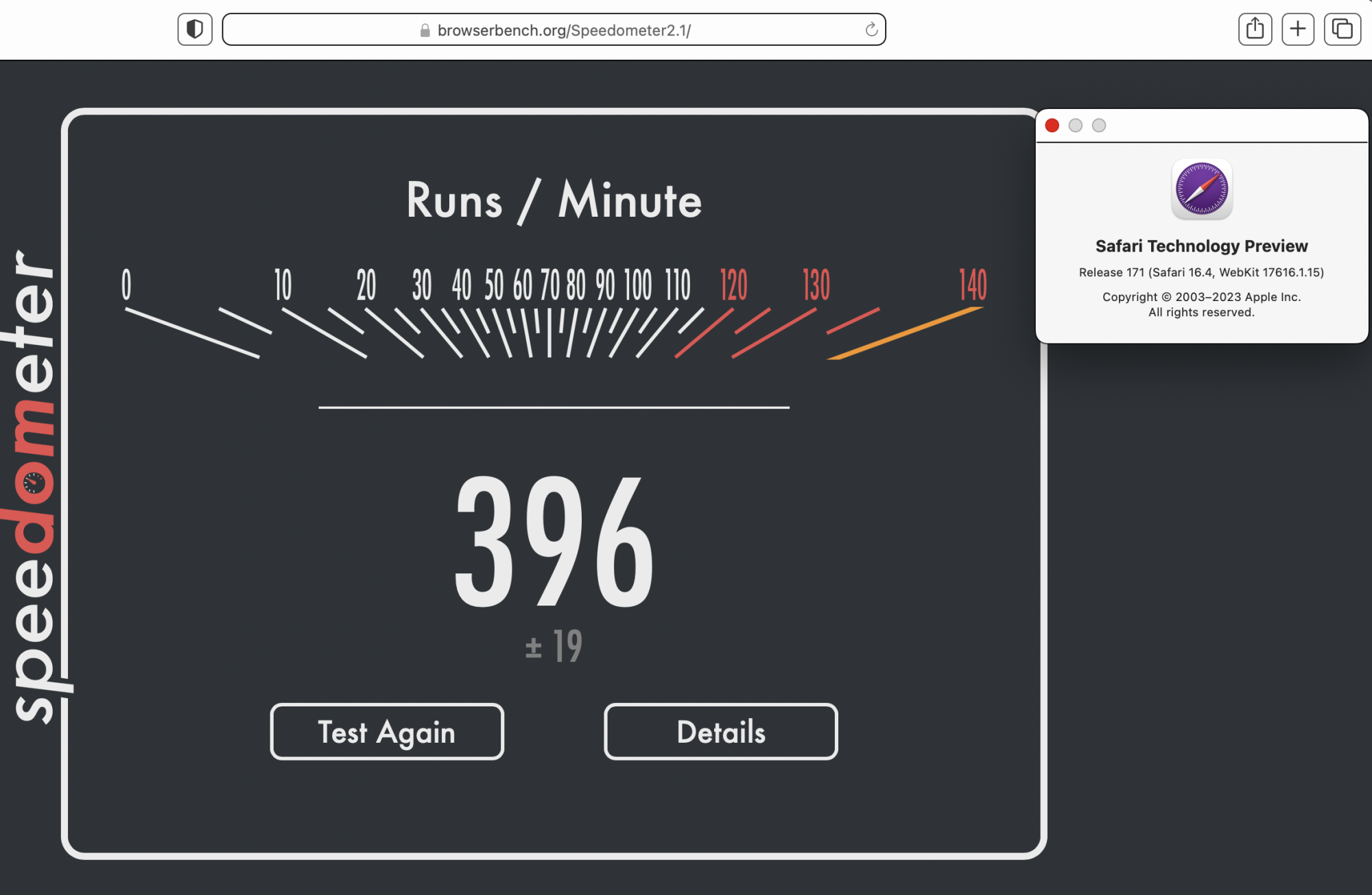
Task: Click the Safari Technology Preview title text
Action: tap(1200, 246)
